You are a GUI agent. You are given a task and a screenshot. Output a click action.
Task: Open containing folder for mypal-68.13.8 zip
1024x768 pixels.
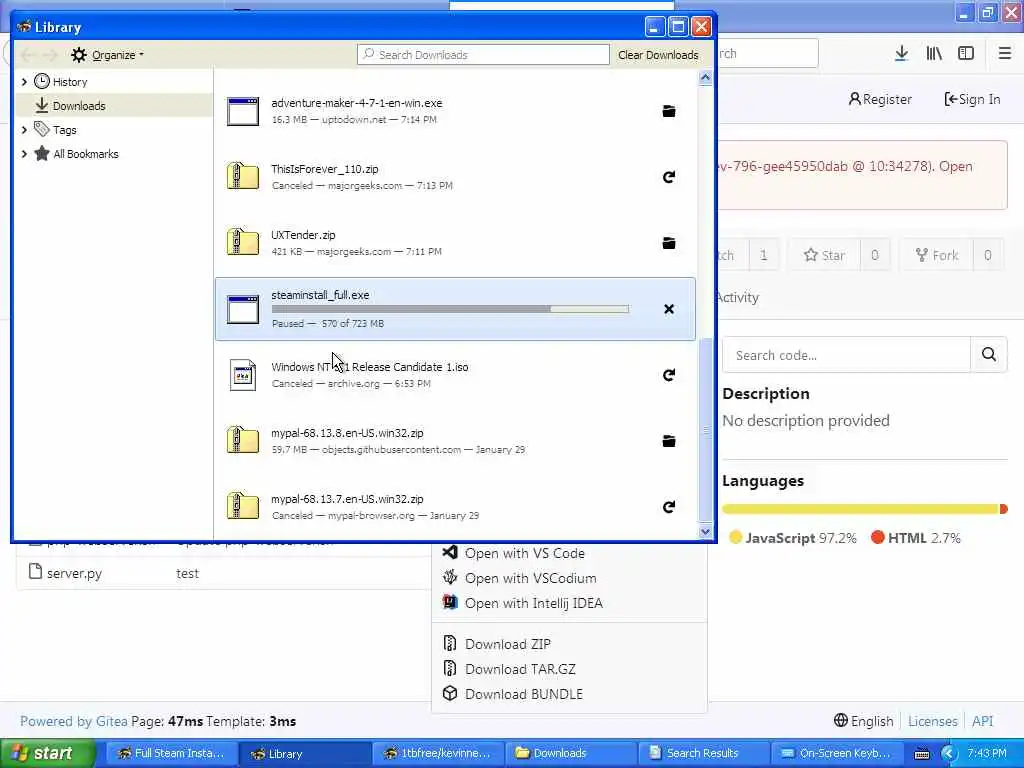click(668, 441)
